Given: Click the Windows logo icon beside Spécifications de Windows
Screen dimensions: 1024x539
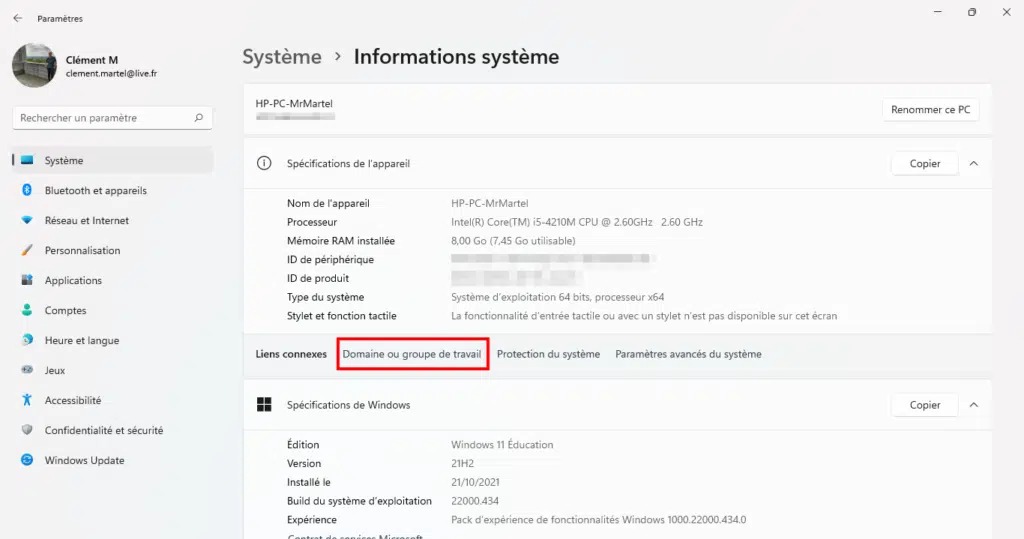Looking at the screenshot, I should pos(264,404).
